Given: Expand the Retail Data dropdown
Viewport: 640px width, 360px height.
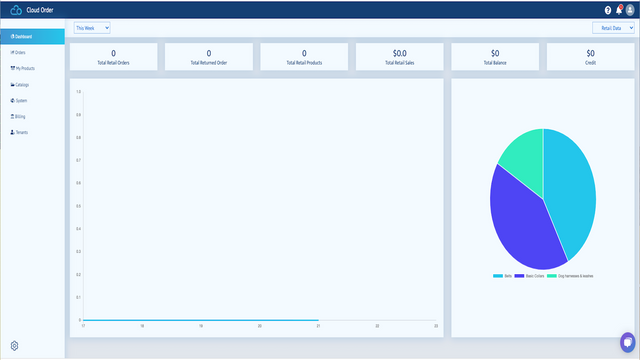Looking at the screenshot, I should pyautogui.click(x=613, y=28).
